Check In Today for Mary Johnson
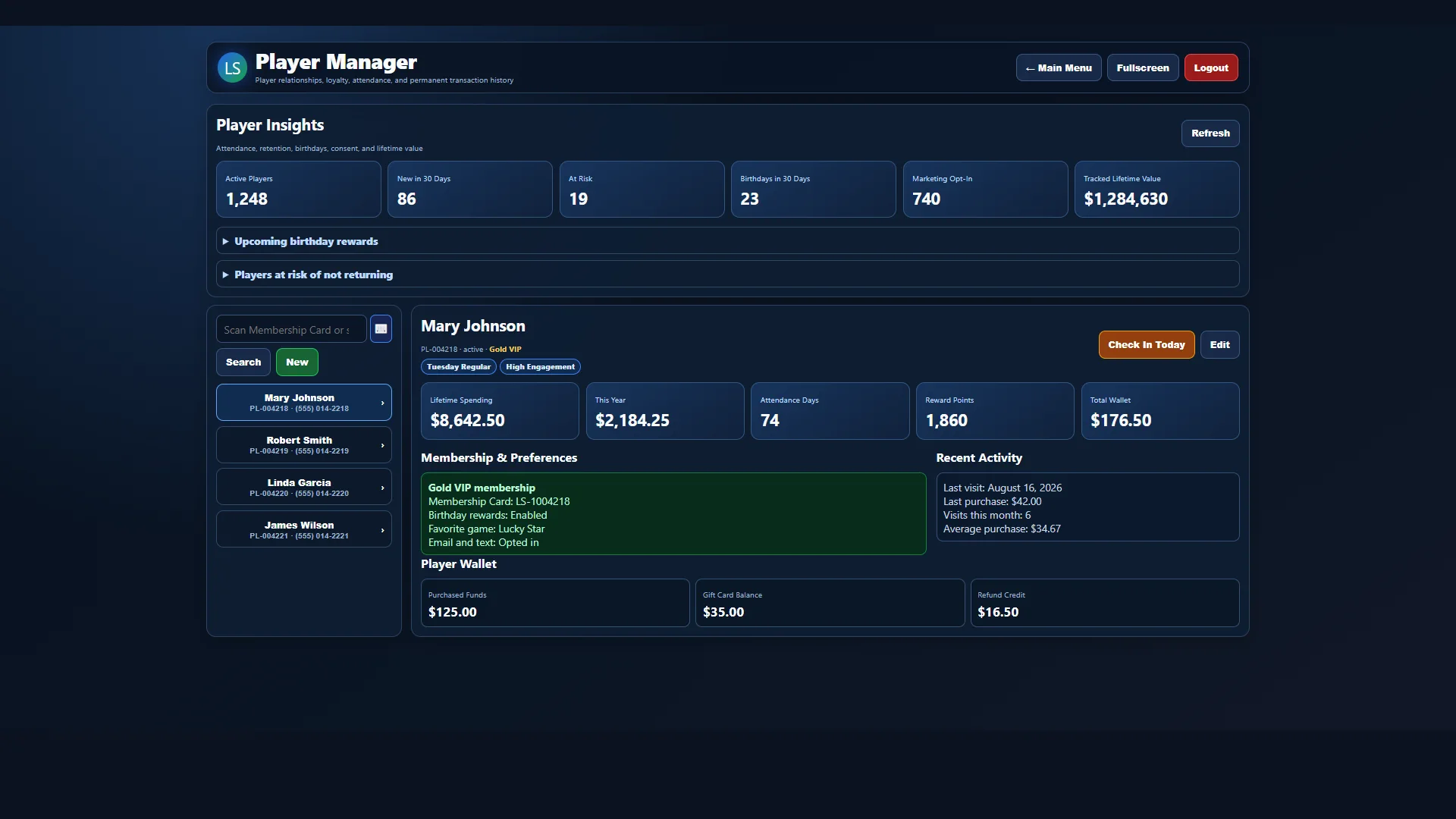The height and width of the screenshot is (819, 1456). coord(1147,345)
